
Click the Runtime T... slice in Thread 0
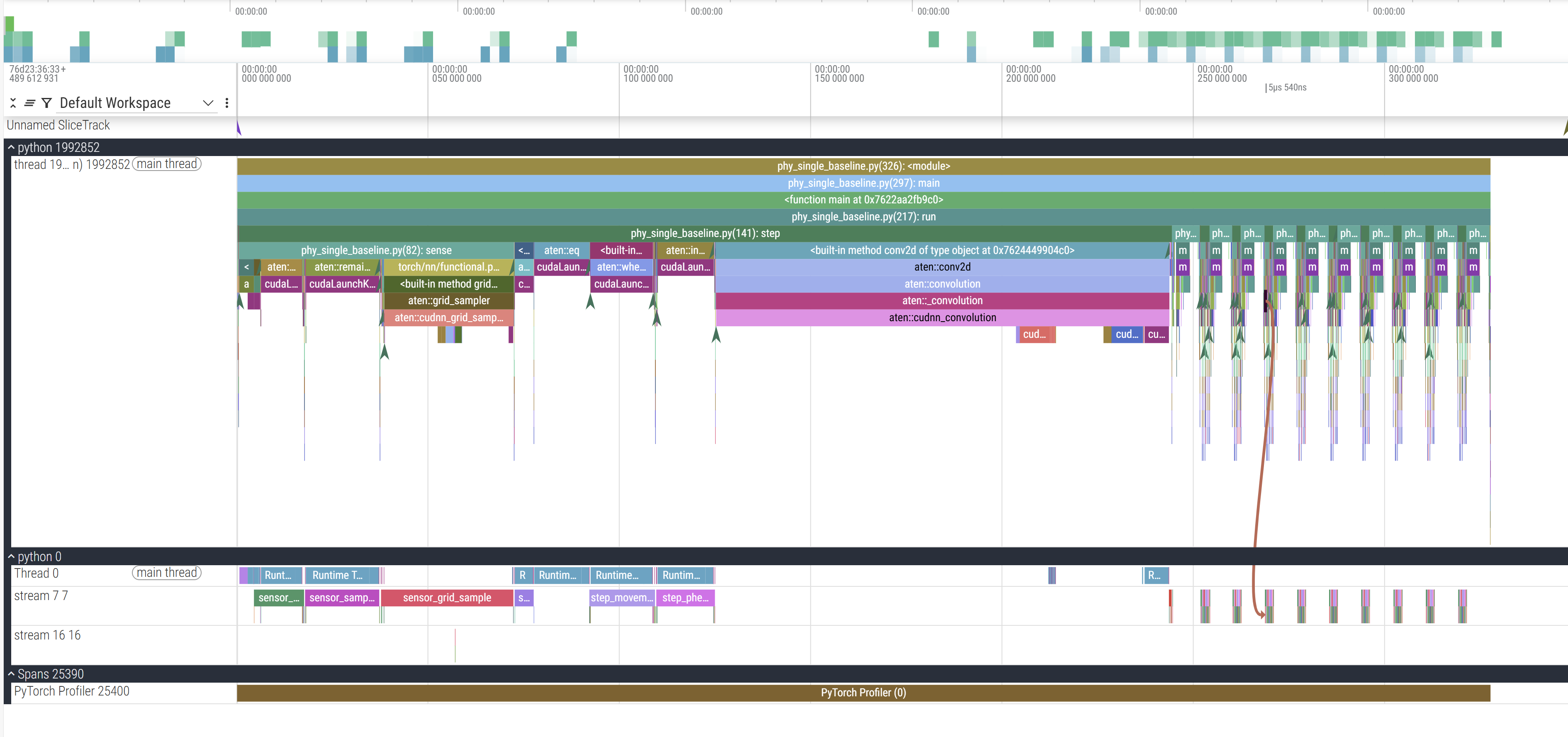(x=337, y=576)
